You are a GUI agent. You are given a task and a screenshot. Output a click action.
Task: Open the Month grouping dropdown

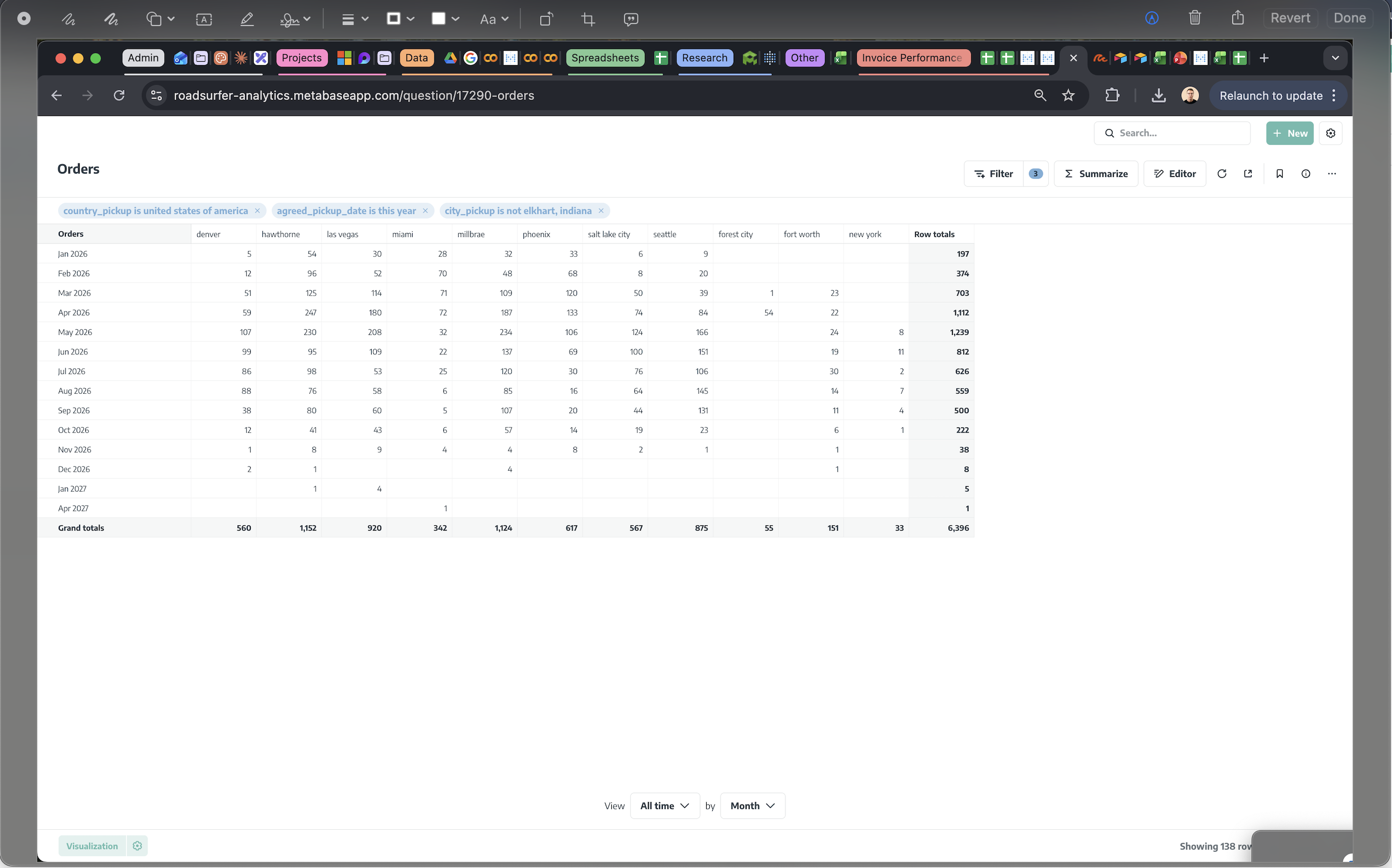pos(752,805)
